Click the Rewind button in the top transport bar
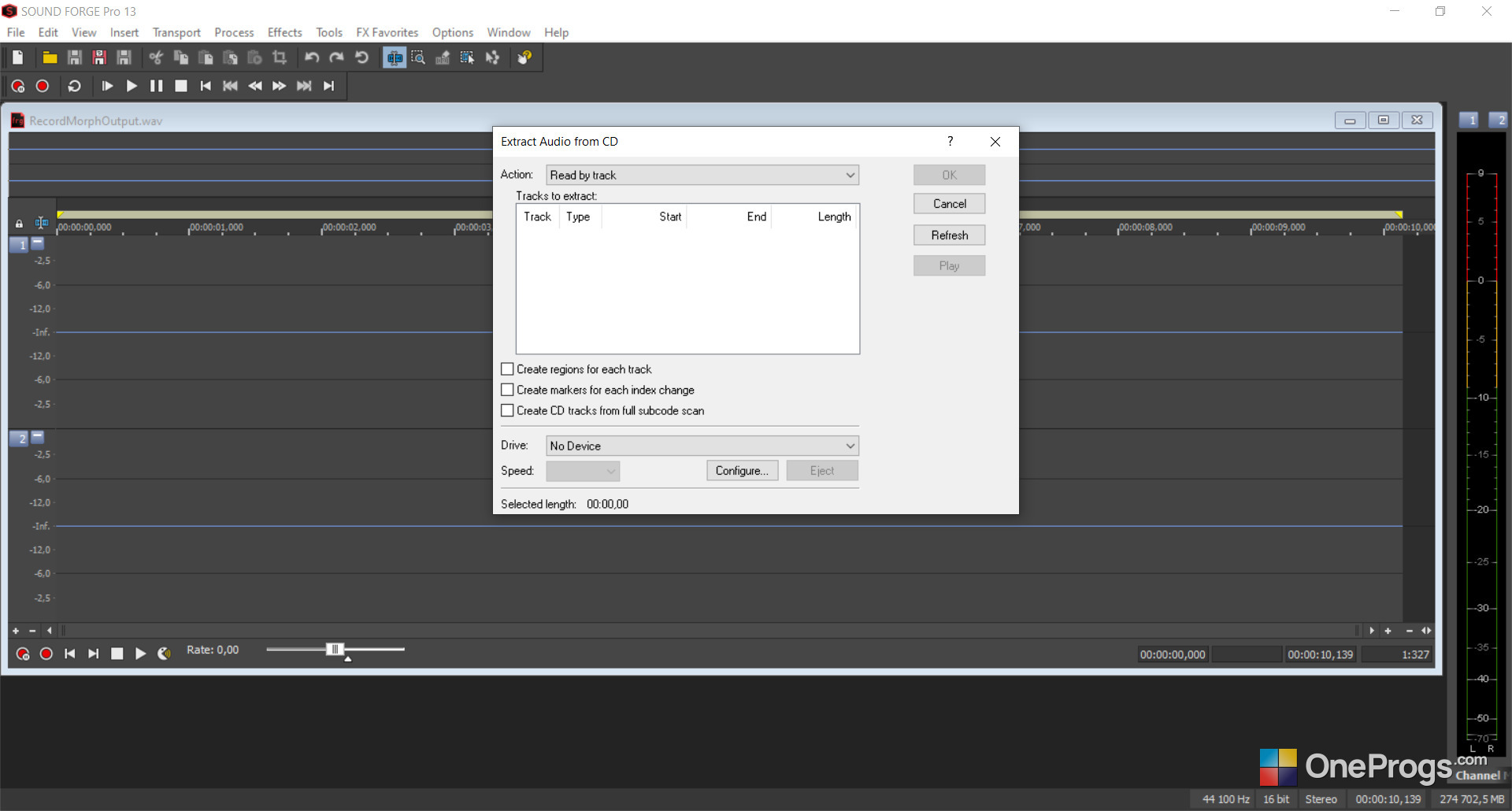 tap(255, 86)
